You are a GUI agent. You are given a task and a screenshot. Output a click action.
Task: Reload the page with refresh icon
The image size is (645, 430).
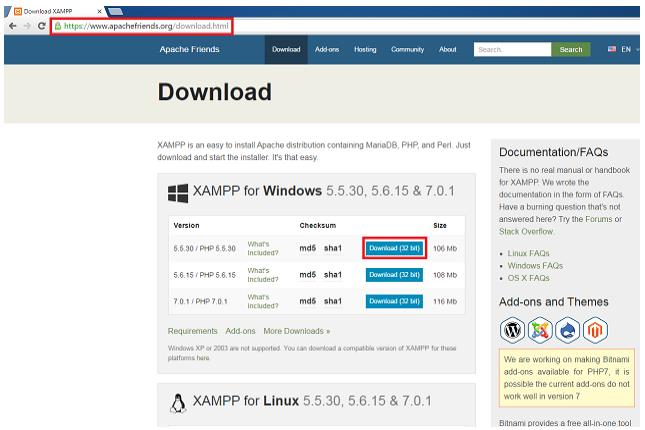point(42,26)
